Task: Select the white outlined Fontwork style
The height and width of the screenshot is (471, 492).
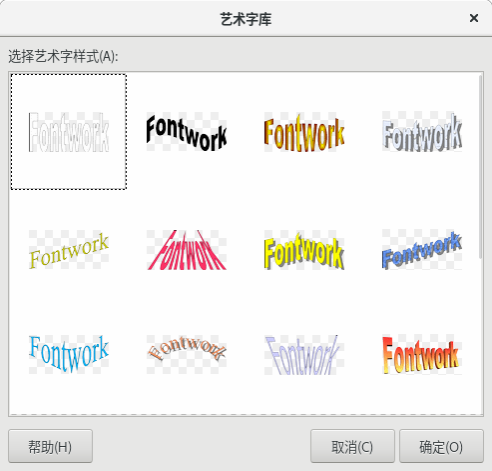Action: coord(69,132)
